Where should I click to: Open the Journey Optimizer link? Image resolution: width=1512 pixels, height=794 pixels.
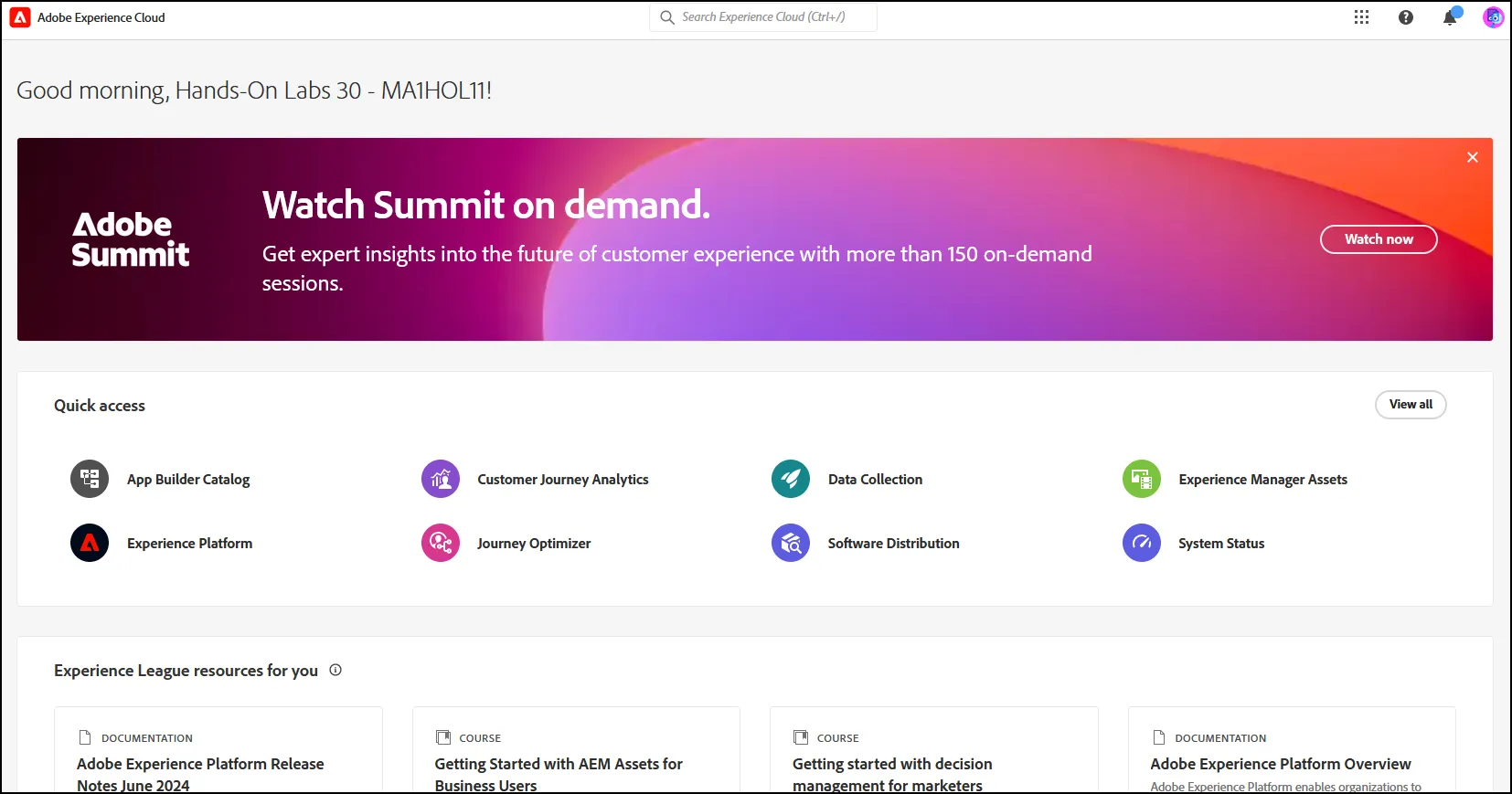click(534, 543)
